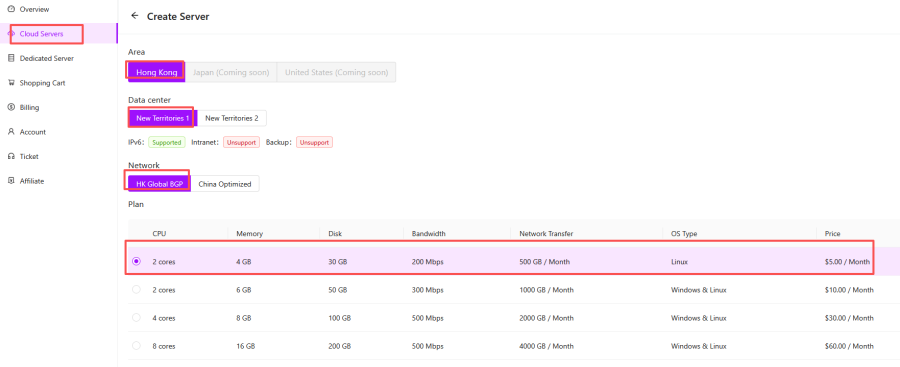The image size is (900, 367).
Task: Open the Dedicated Server menu item
Action: (46, 58)
